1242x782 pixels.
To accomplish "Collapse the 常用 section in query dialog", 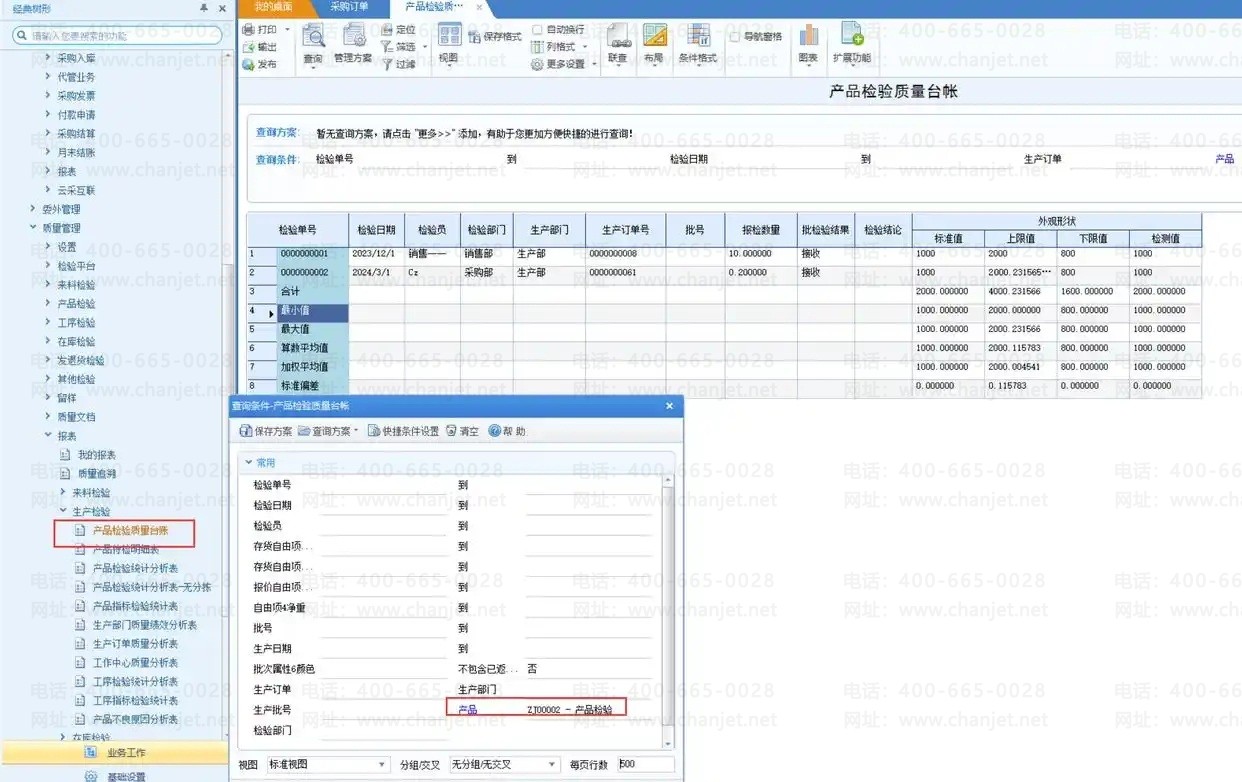I will [249, 463].
